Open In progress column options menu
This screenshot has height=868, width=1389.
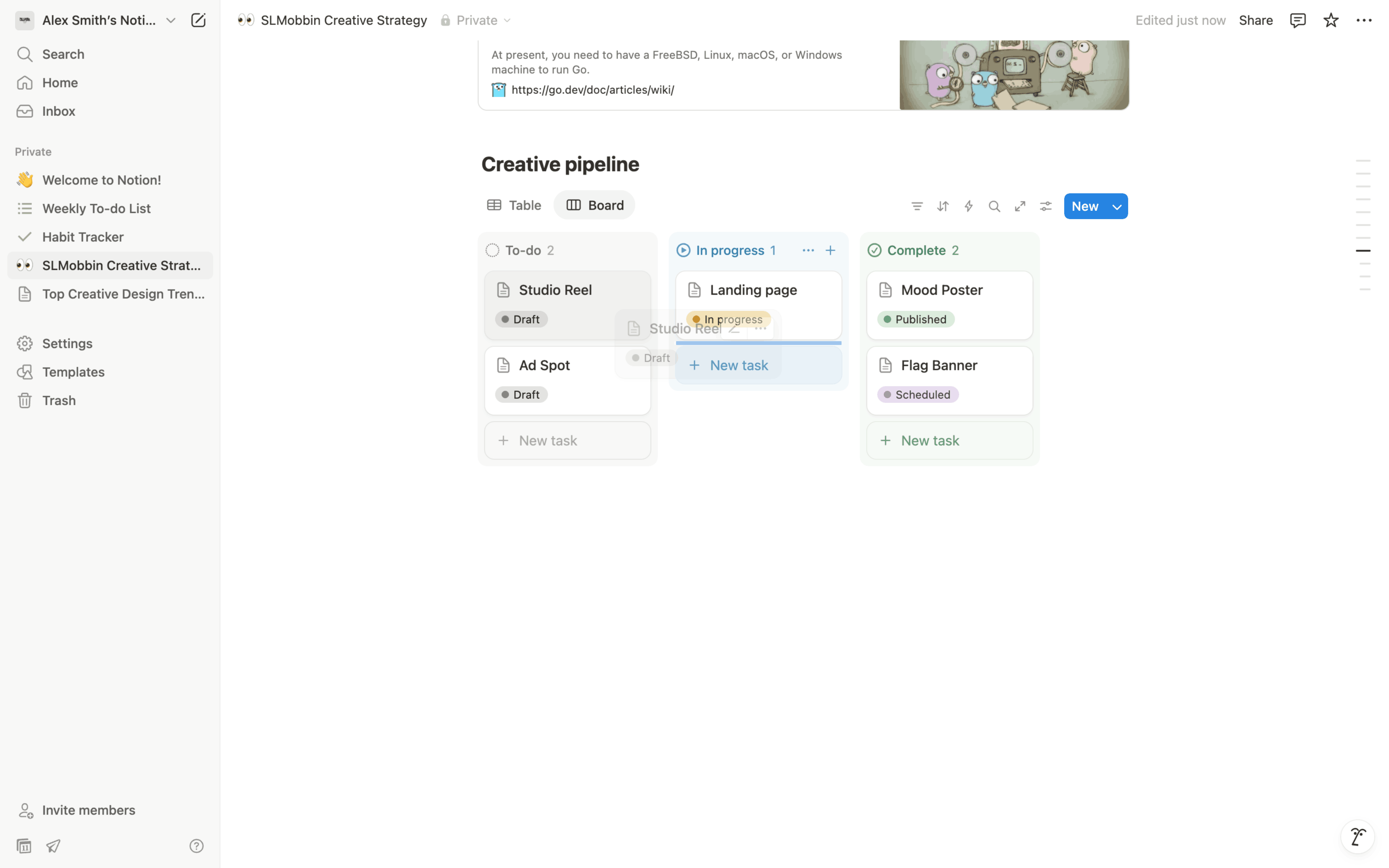pyautogui.click(x=807, y=250)
